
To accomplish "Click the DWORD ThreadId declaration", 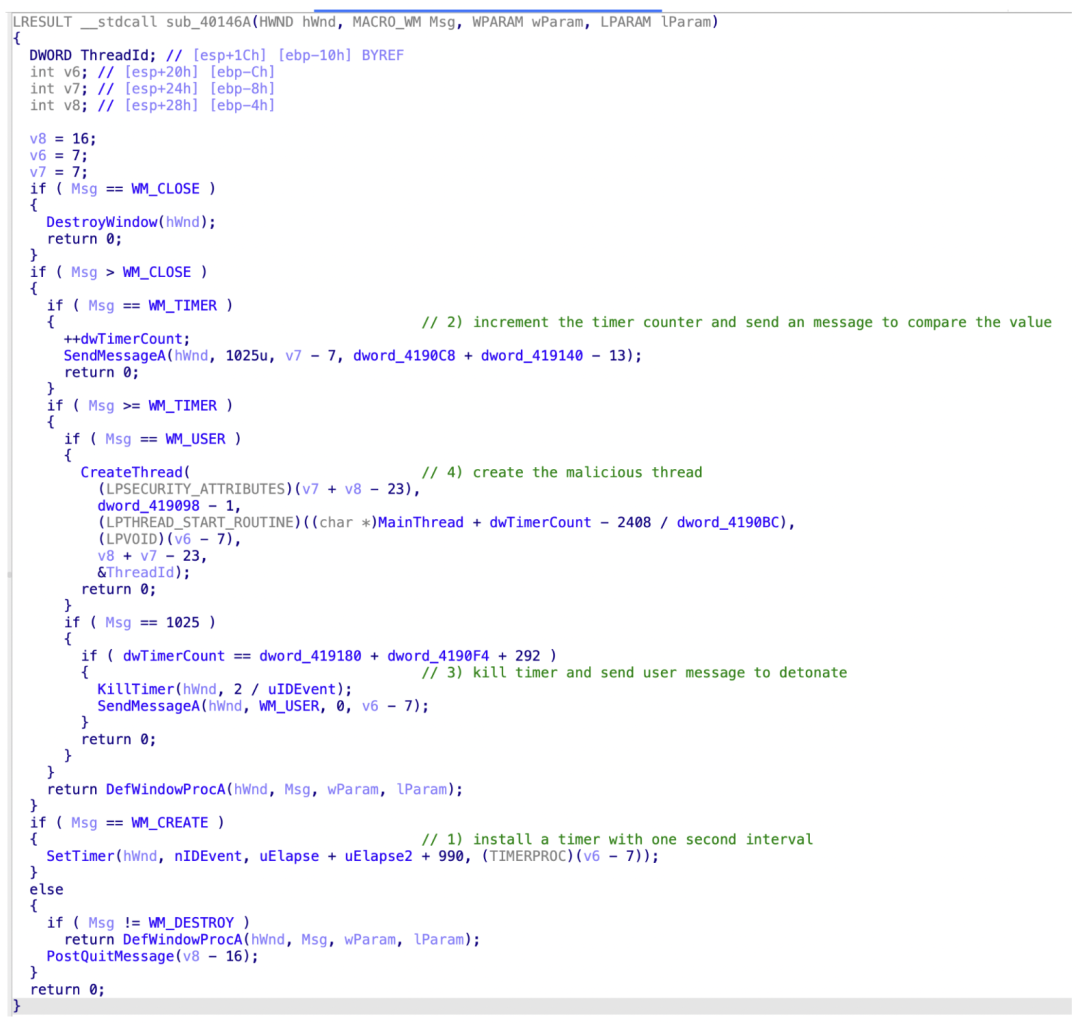I will 93,55.
